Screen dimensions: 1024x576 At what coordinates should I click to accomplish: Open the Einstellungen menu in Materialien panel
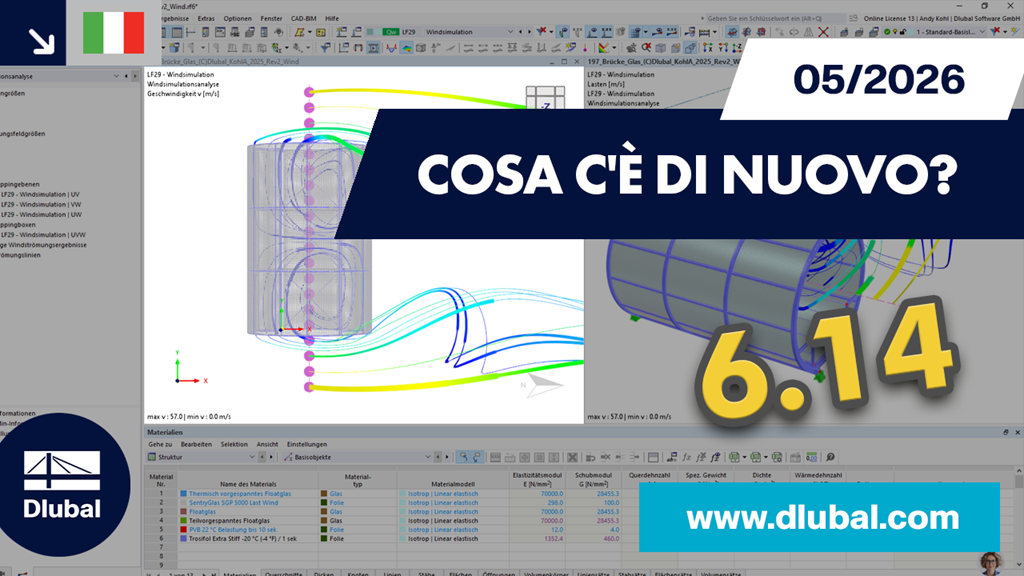tap(306, 444)
